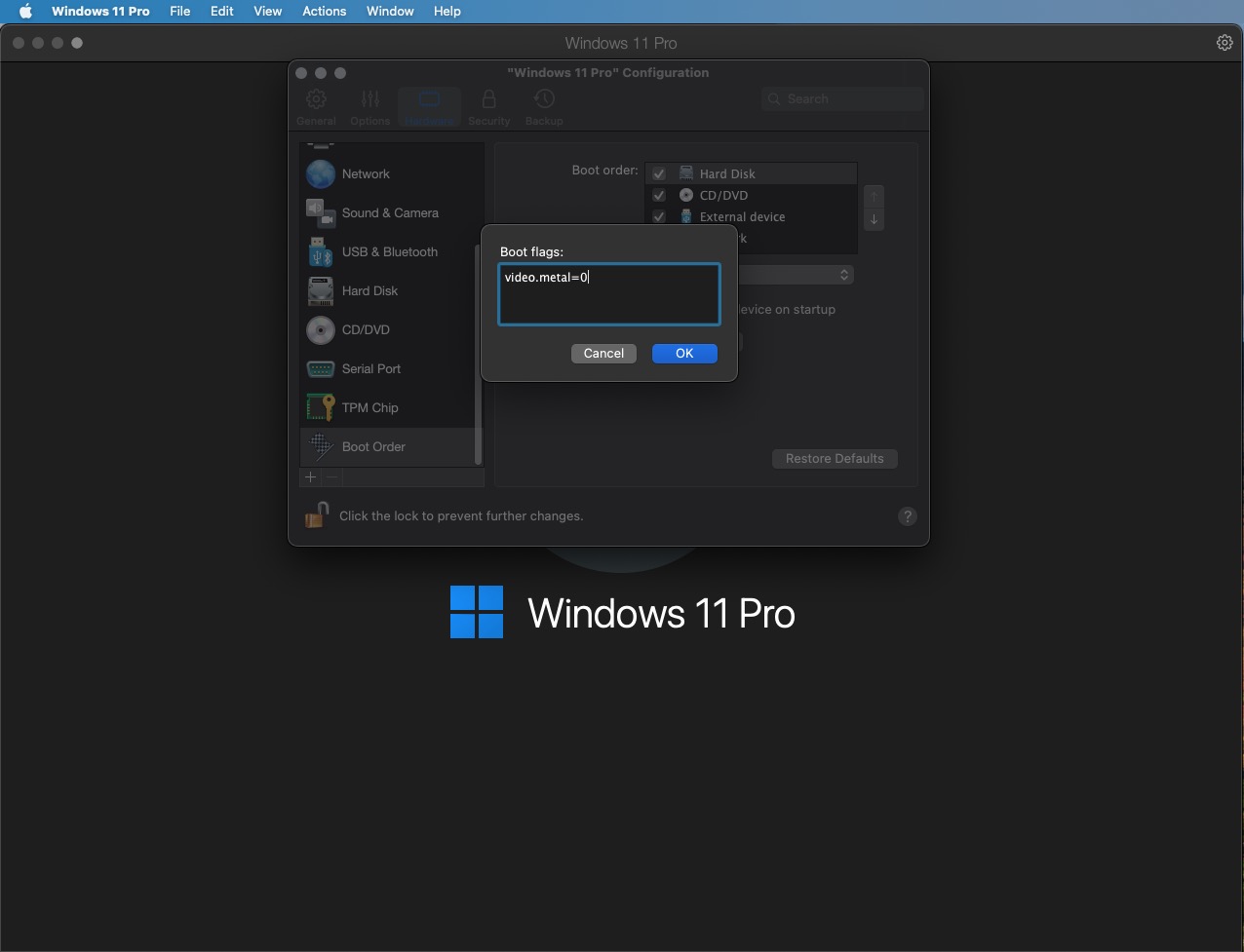The height and width of the screenshot is (952, 1244).
Task: Click the Windows logo on the VM screen
Action: pos(477,612)
